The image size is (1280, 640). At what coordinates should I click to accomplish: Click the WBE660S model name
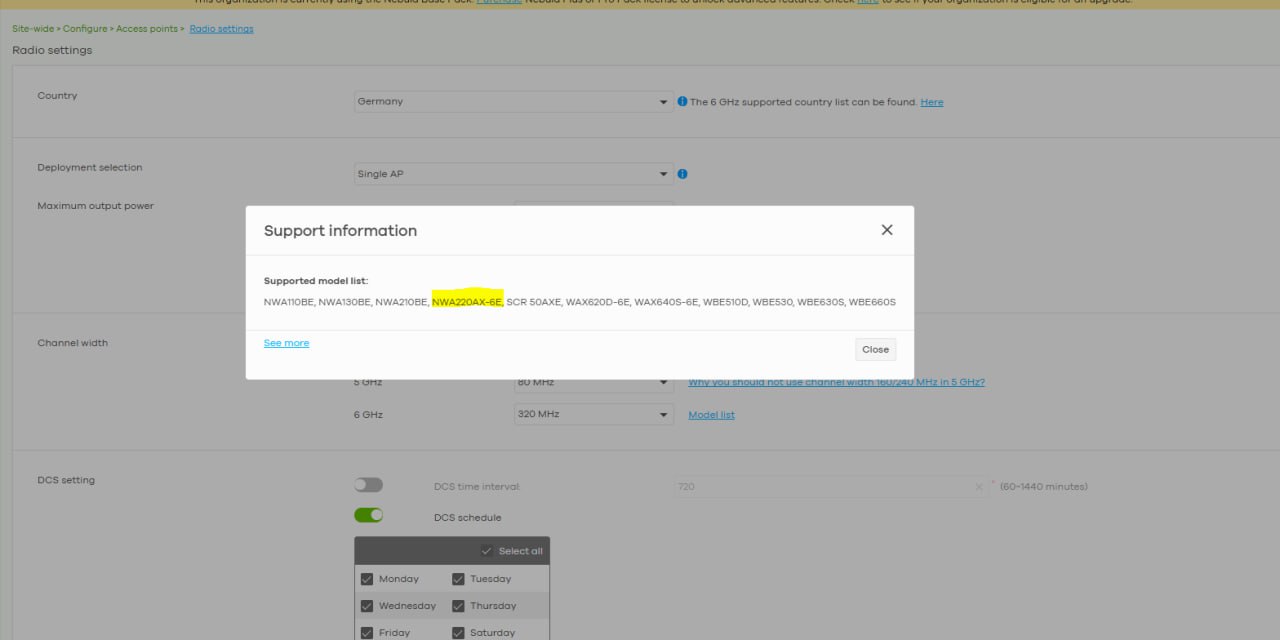pyautogui.click(x=872, y=302)
